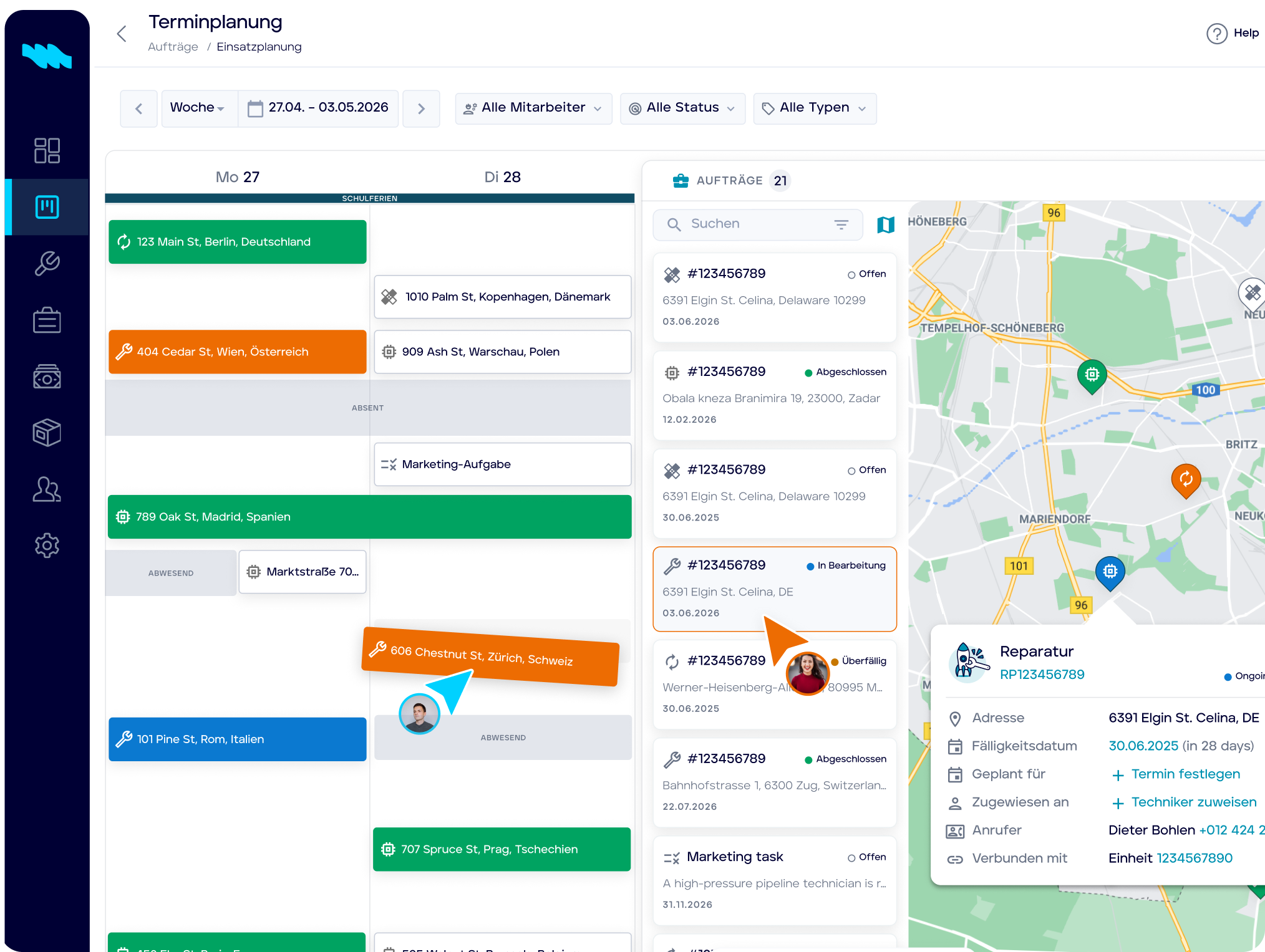Click the green map pin in Tempelhof-Schöneberg
Screen dimensions: 1265x952
(1092, 376)
